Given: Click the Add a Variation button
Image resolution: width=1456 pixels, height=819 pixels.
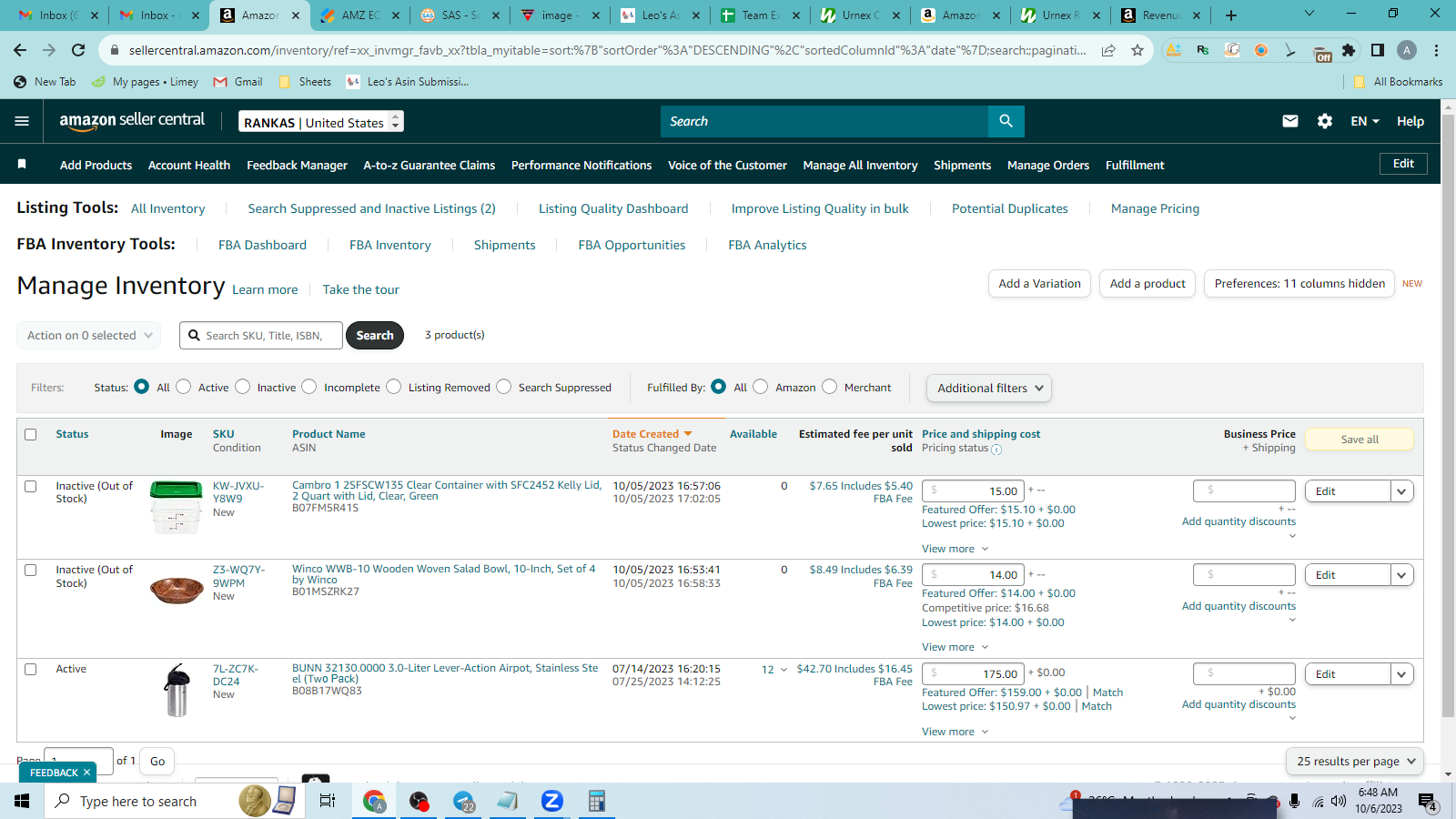Looking at the screenshot, I should (x=1039, y=284).
